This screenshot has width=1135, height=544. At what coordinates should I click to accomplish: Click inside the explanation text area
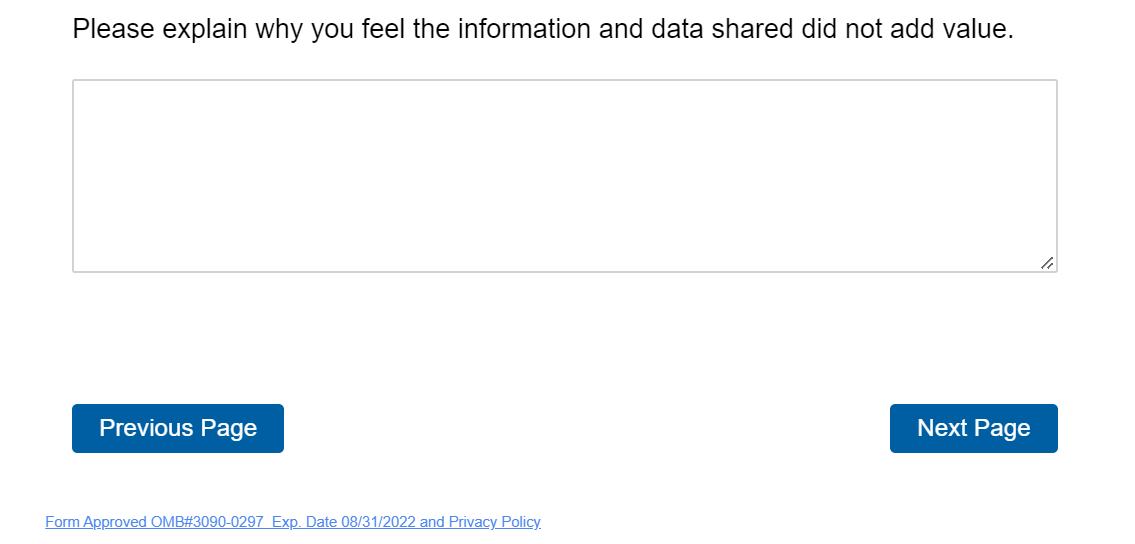tap(564, 176)
